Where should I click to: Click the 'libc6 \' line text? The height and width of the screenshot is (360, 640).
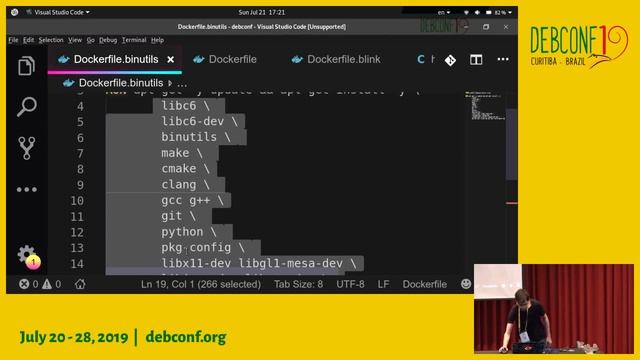click(185, 106)
